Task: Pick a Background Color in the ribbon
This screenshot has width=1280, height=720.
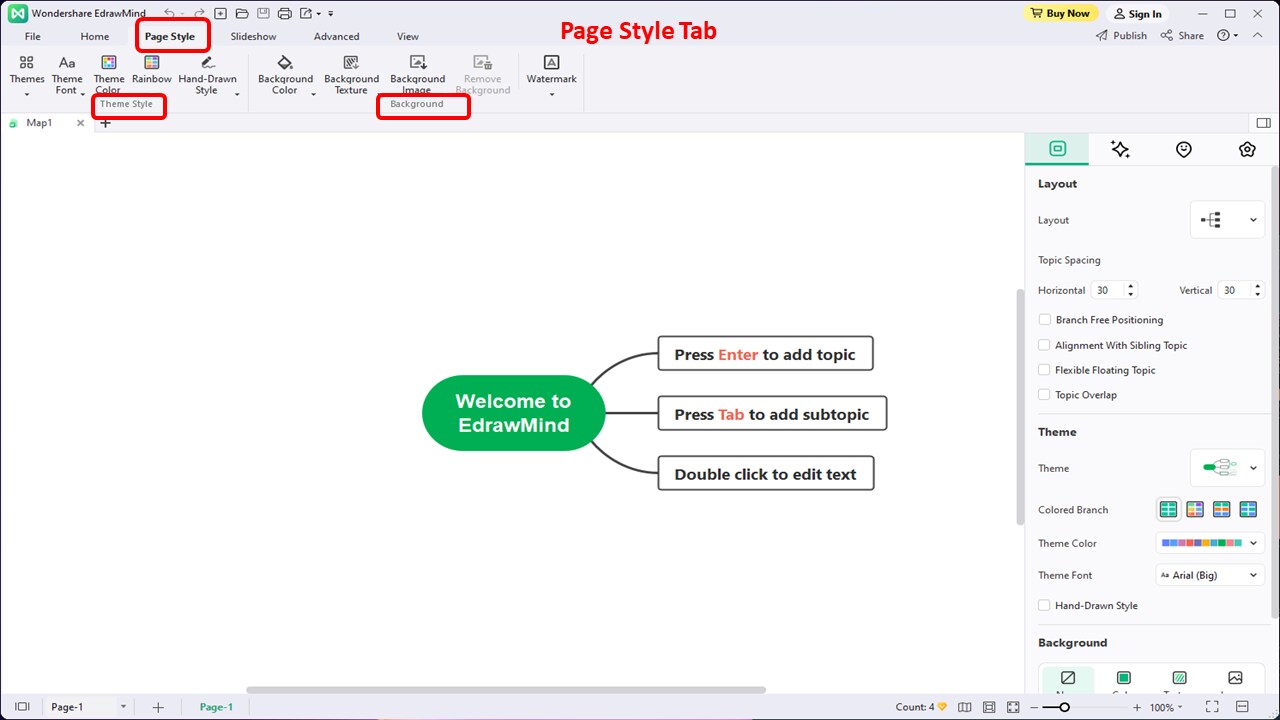Action: click(x=285, y=73)
